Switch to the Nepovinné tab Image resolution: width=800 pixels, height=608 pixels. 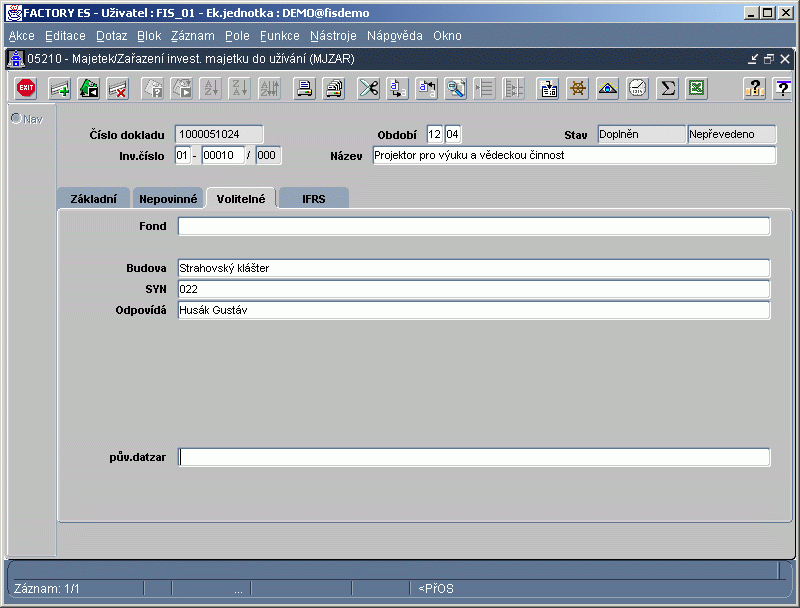pos(168,198)
